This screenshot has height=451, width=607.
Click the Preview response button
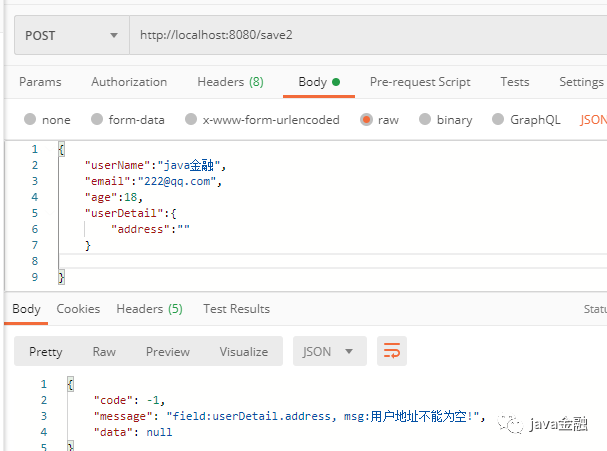(x=167, y=351)
